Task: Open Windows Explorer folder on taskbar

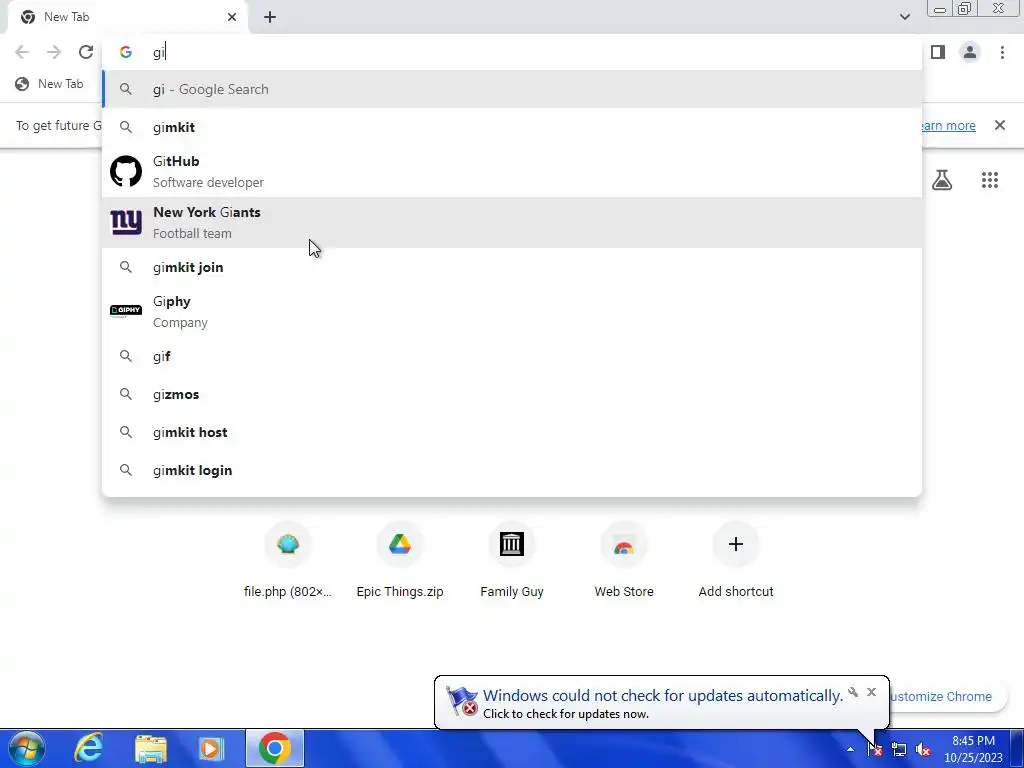Action: point(151,748)
